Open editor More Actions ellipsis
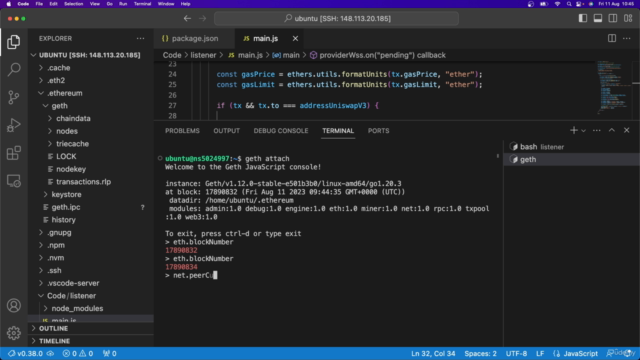Image resolution: width=640 pixels, height=360 pixels. (x=627, y=38)
